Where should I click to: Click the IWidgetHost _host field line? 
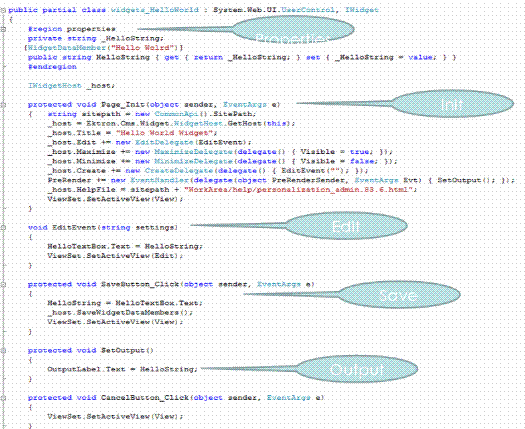coord(71,86)
